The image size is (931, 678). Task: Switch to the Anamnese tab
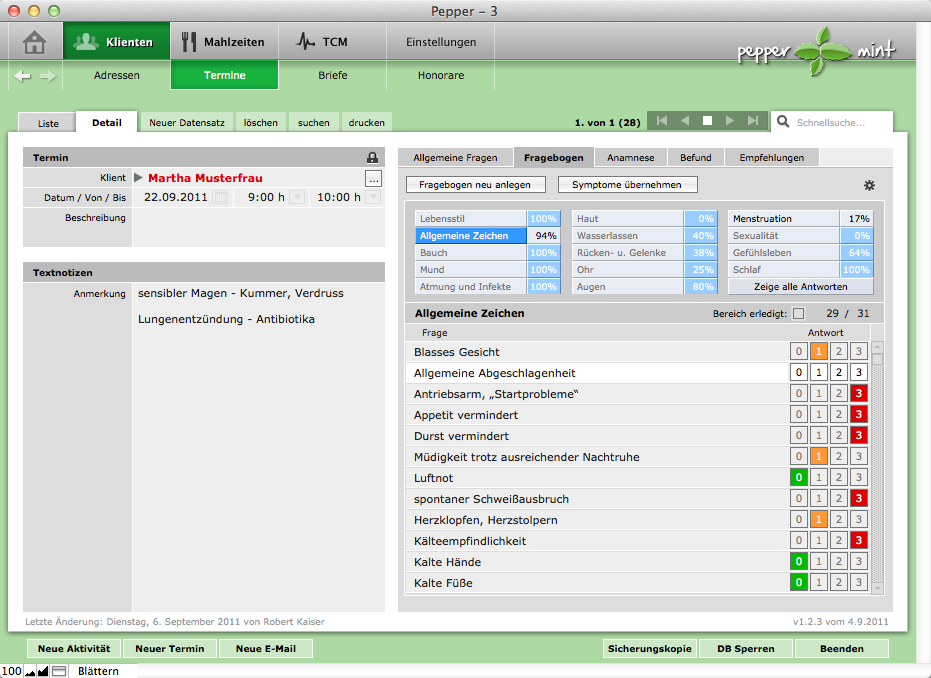click(x=630, y=158)
